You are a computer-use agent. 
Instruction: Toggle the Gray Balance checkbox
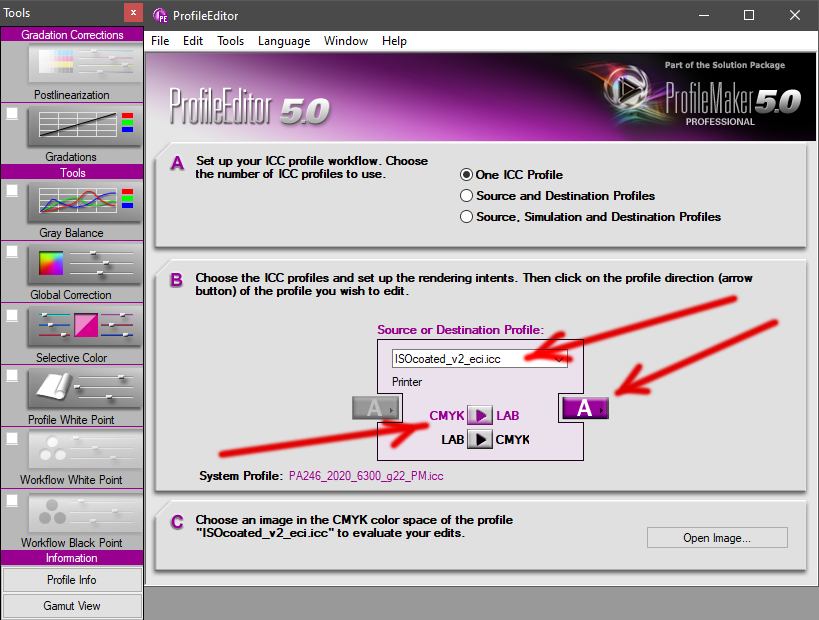coord(12,190)
